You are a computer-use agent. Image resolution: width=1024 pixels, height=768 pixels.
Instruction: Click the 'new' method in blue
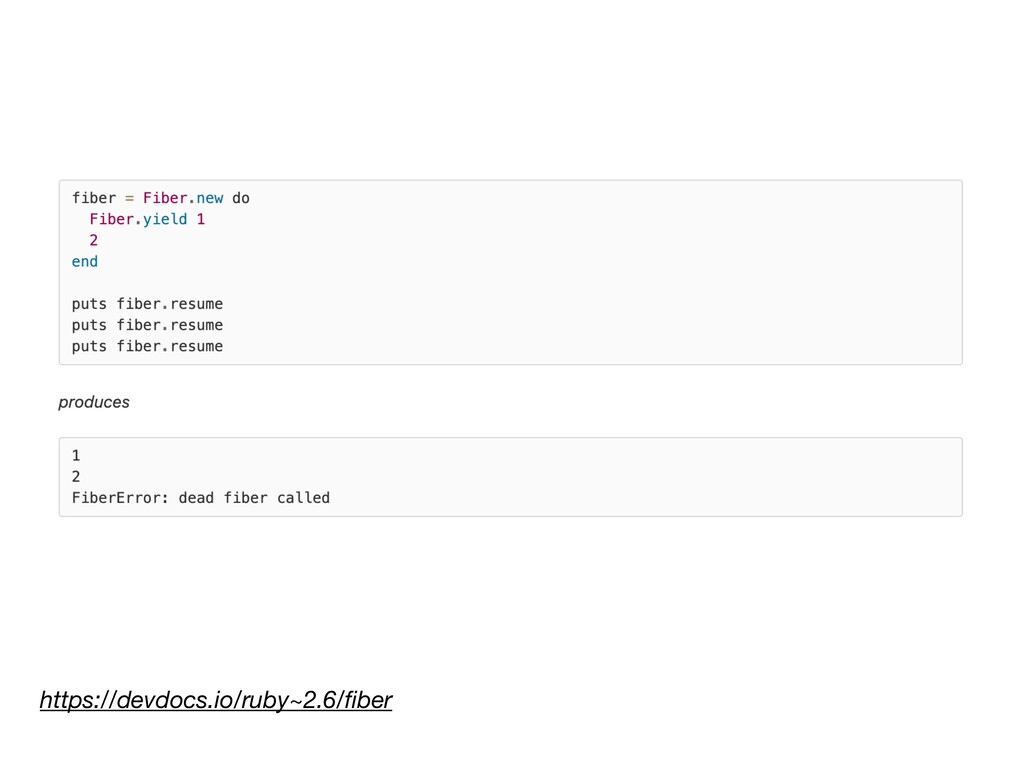pyautogui.click(x=210, y=198)
